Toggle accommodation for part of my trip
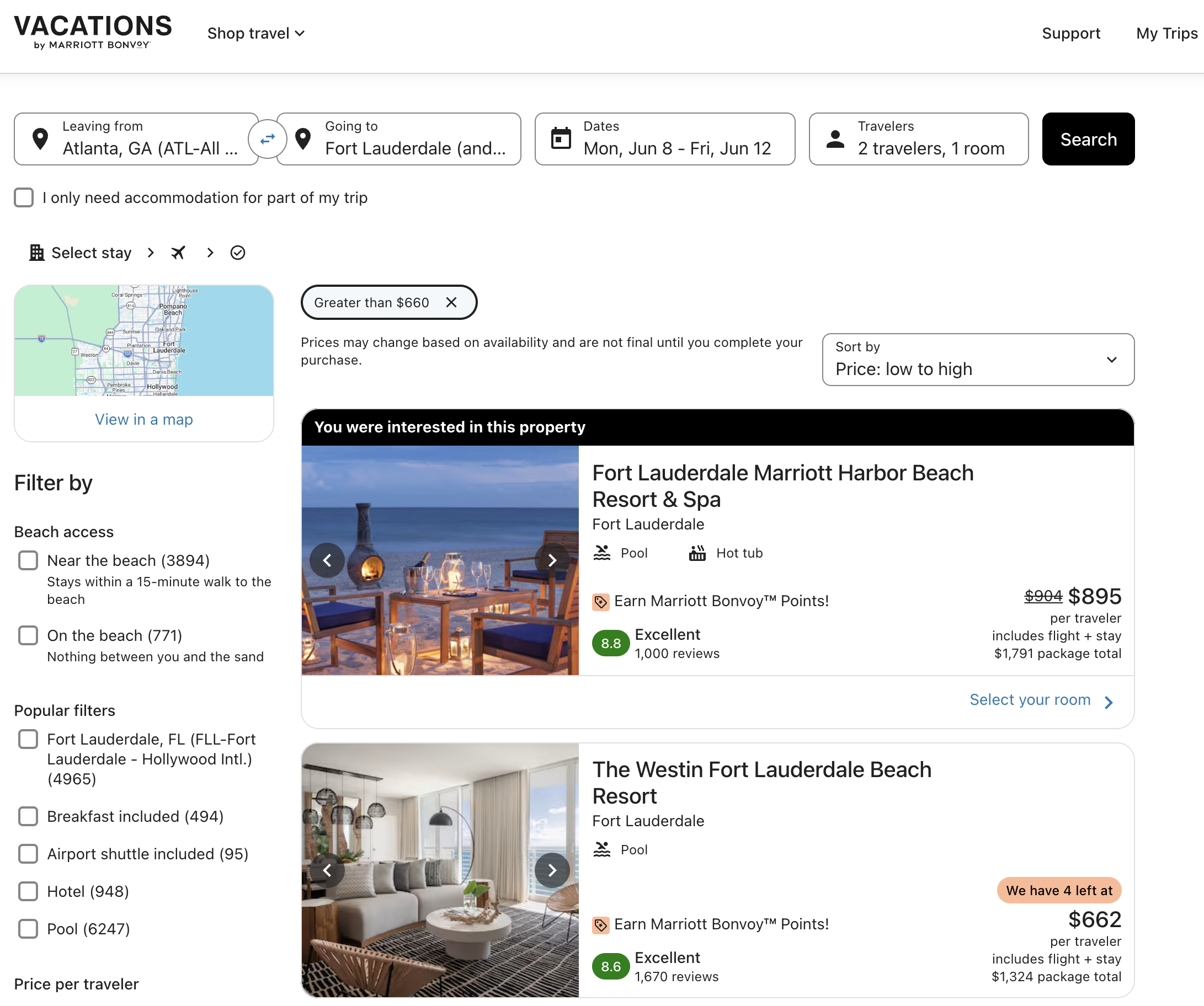 point(24,197)
